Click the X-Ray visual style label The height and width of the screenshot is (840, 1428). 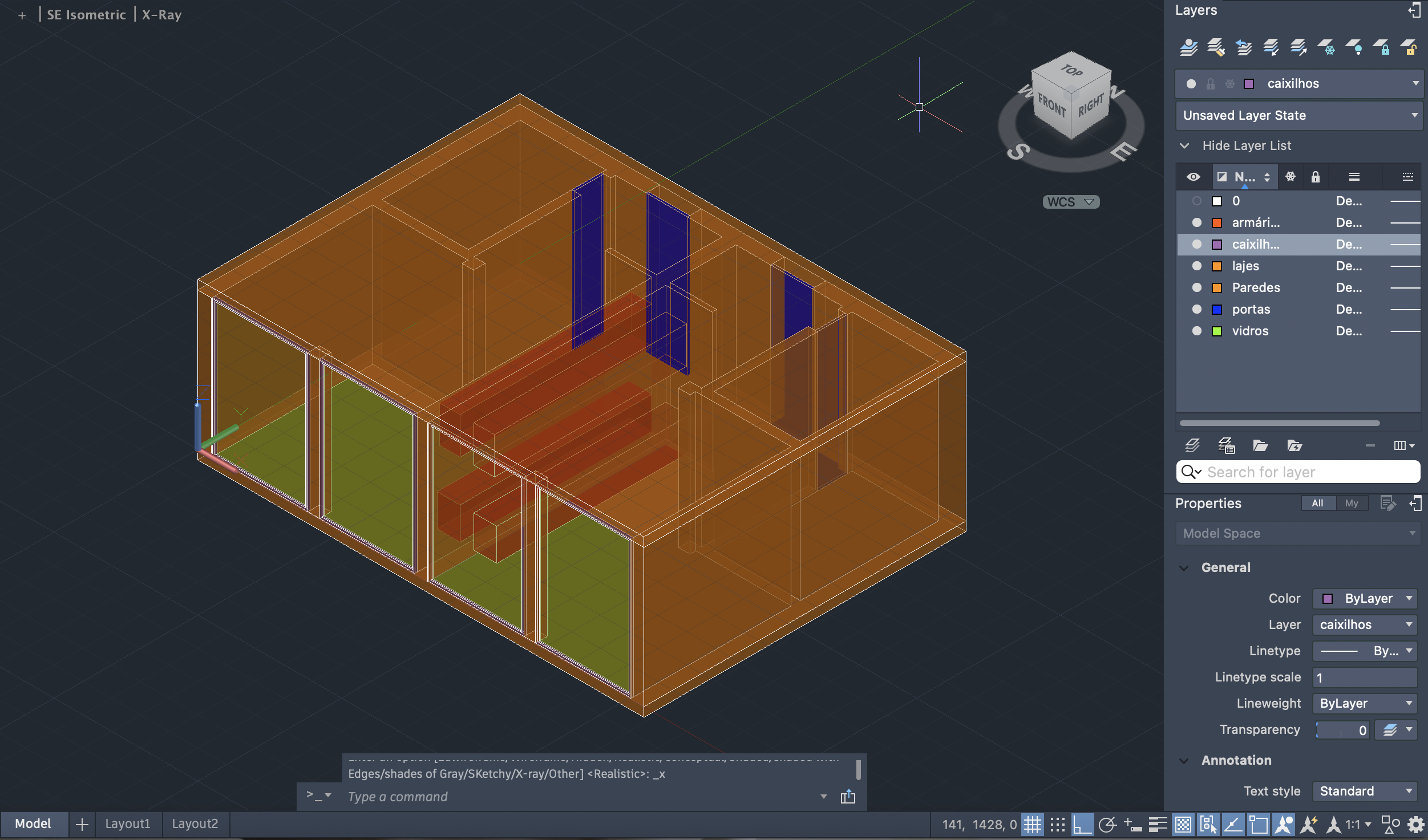coord(161,15)
